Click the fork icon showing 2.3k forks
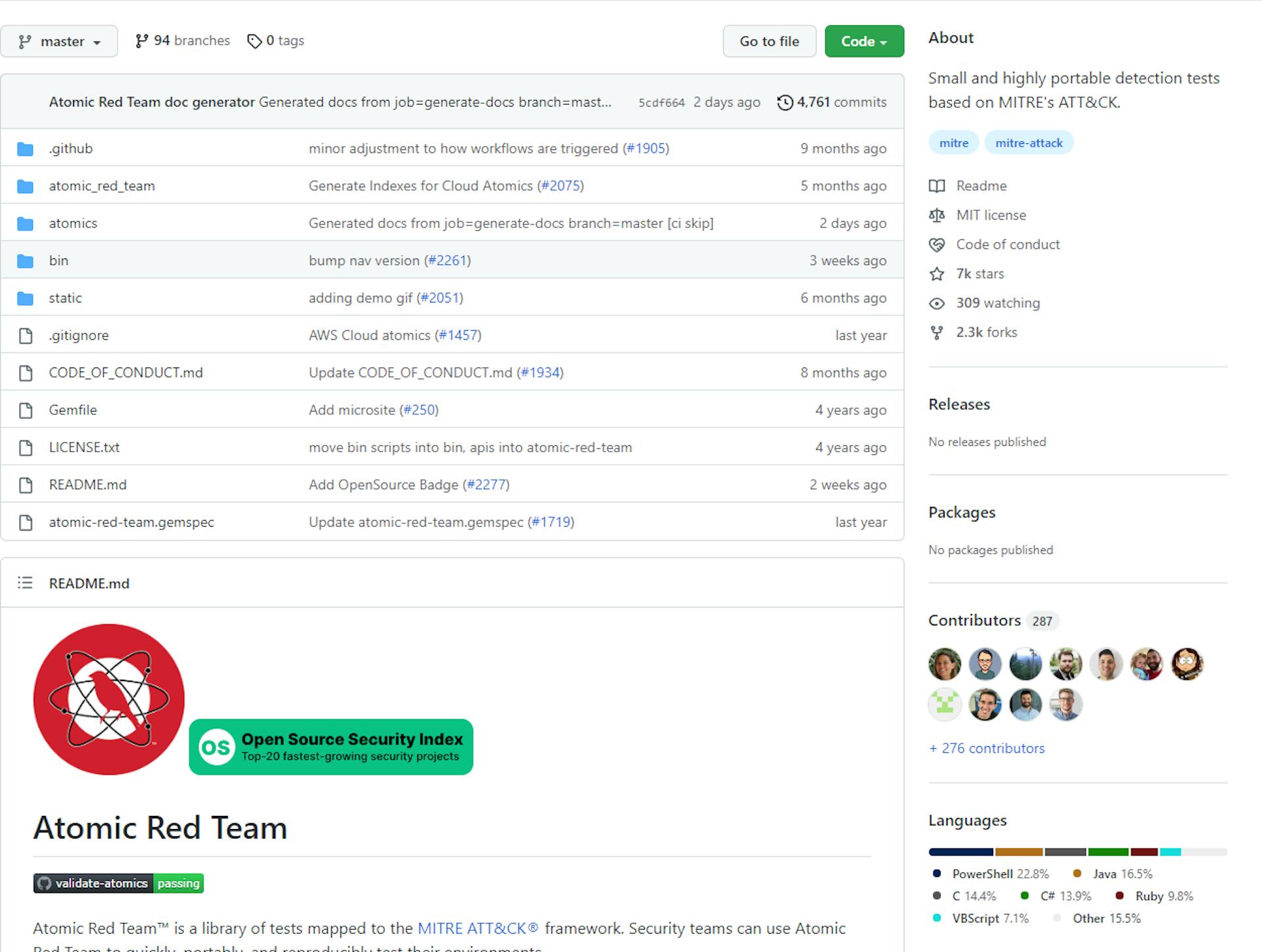Image resolution: width=1262 pixels, height=952 pixels. pyautogui.click(x=936, y=332)
